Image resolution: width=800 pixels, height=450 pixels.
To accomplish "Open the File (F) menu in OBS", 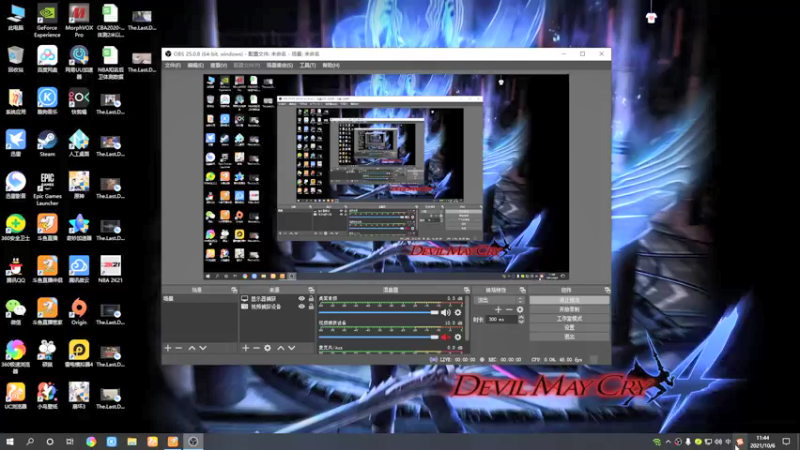I will click(x=172, y=65).
